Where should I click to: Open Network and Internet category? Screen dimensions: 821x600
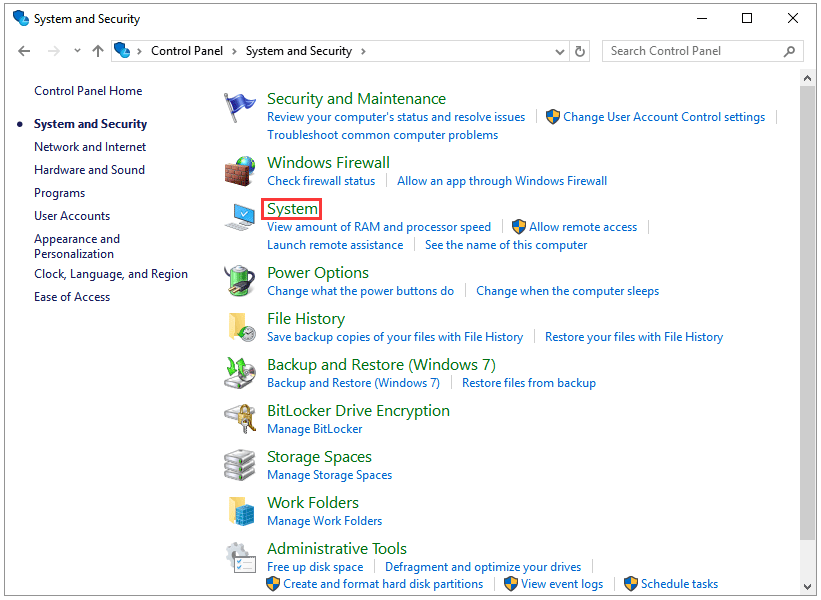click(90, 147)
